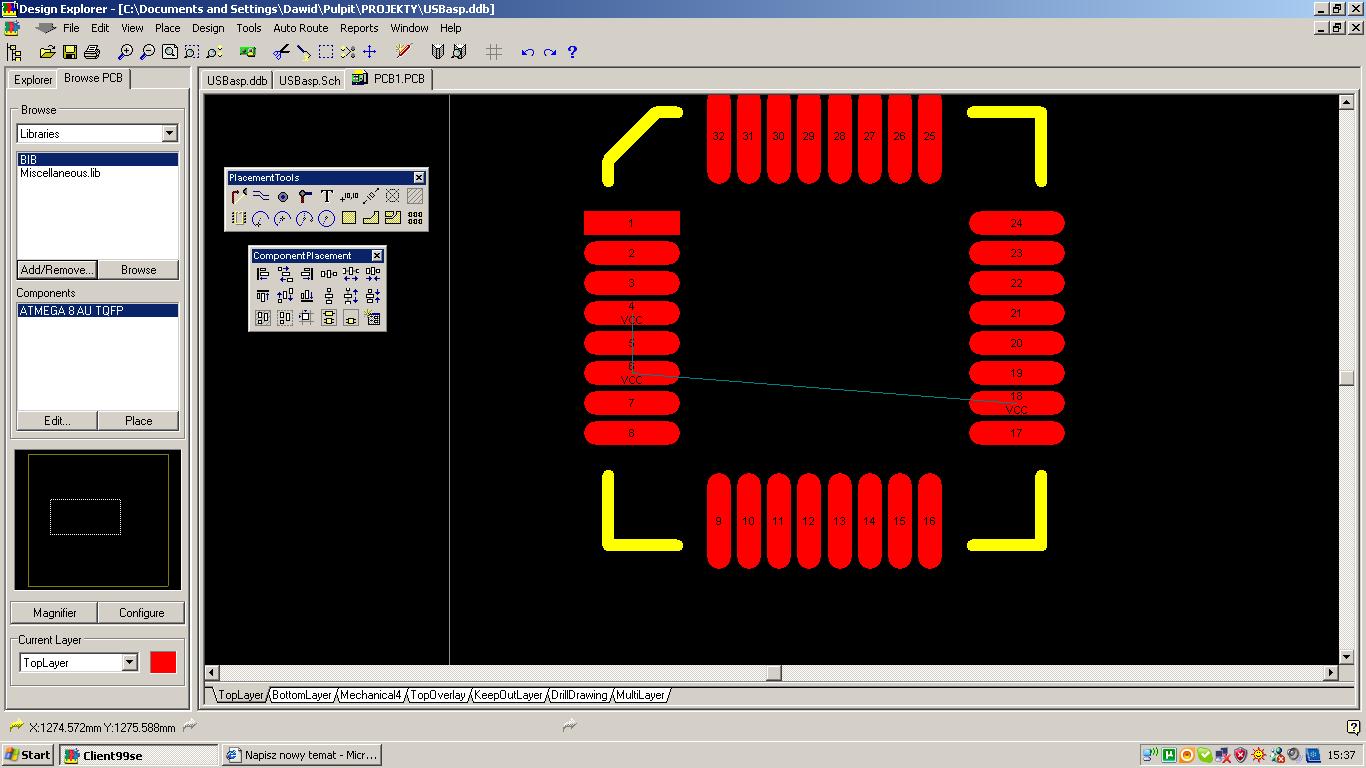Pick the Place Dimension tool
Screen dimensions: 1366x768
371,197
